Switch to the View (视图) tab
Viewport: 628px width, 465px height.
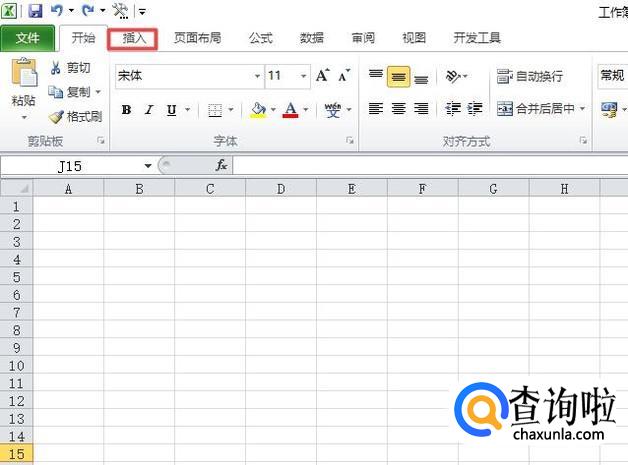414,38
